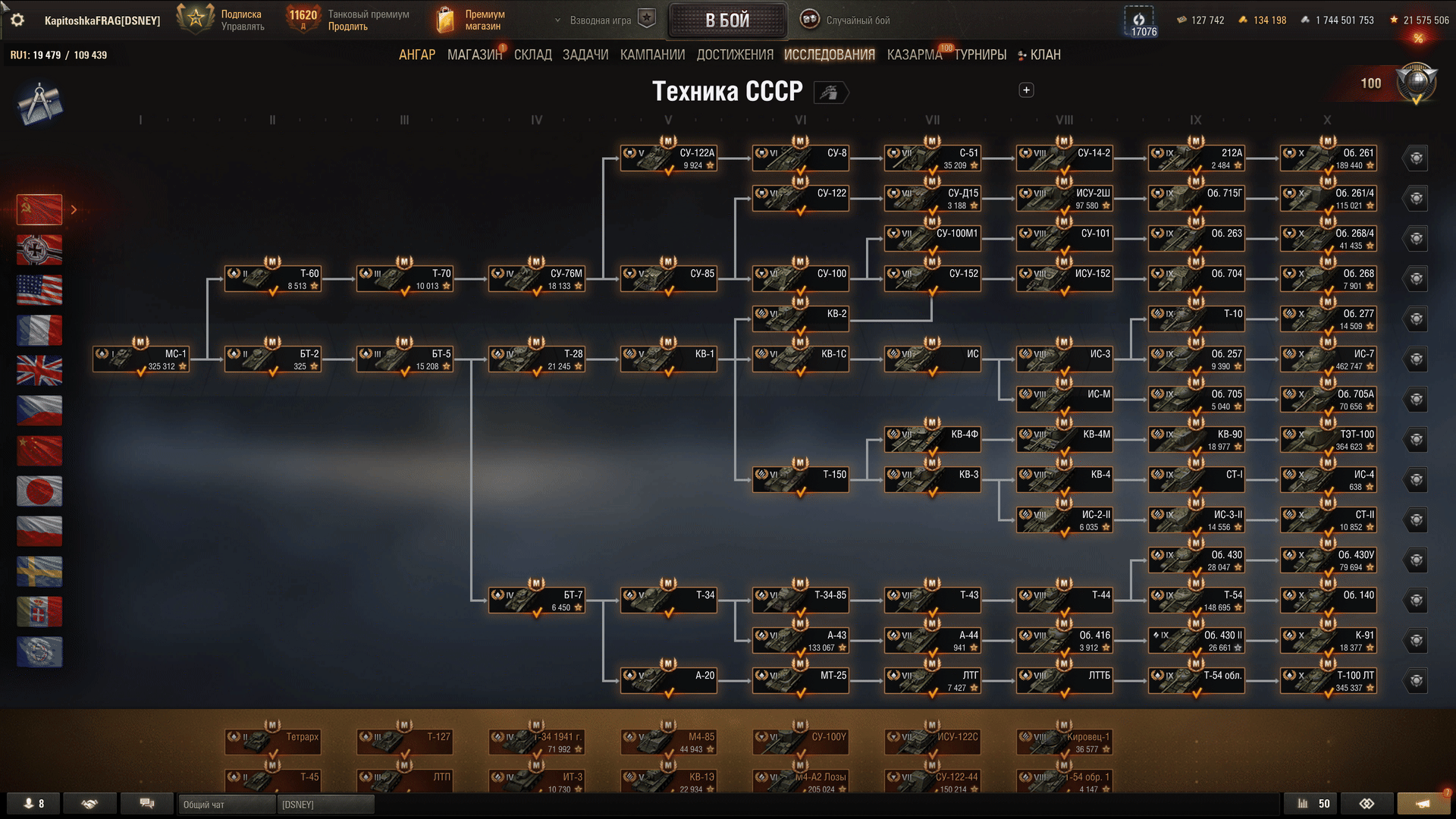Image resolution: width=1456 pixels, height=819 pixels.
Task: Click the bonds balance 127 742
Action: click(x=1200, y=20)
